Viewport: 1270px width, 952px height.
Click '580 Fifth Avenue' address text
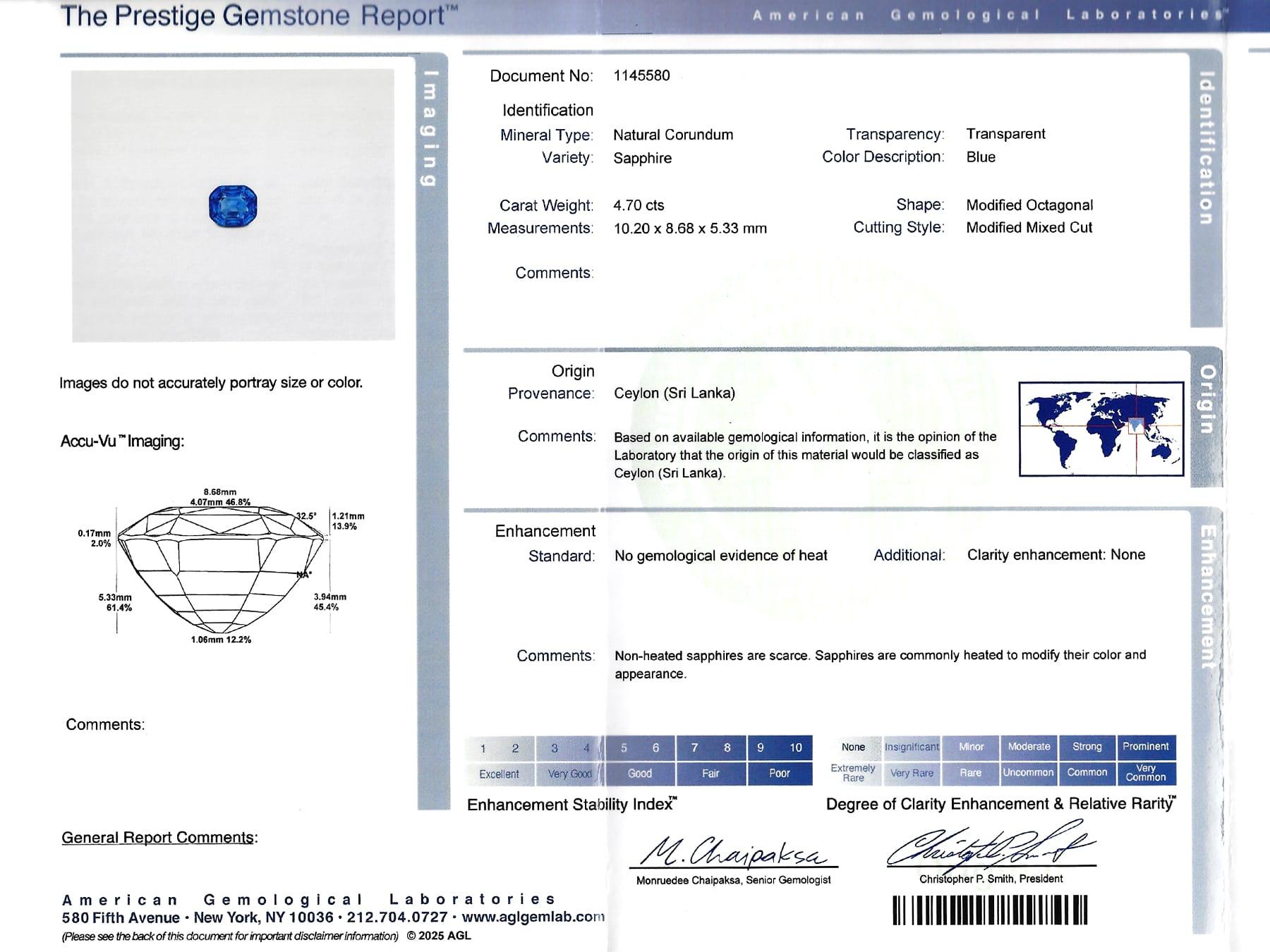[121, 917]
